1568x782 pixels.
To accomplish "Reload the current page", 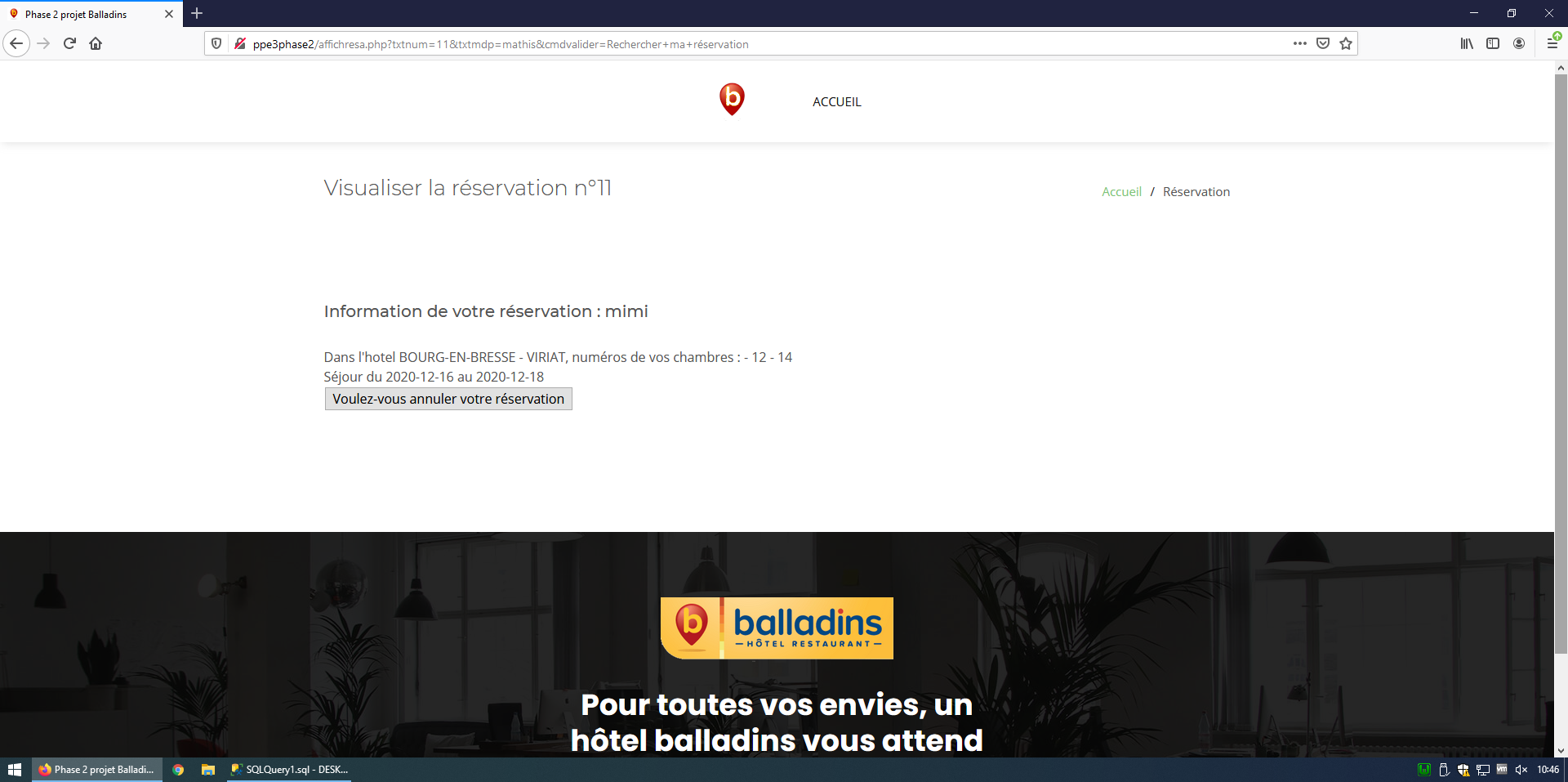I will click(x=69, y=43).
